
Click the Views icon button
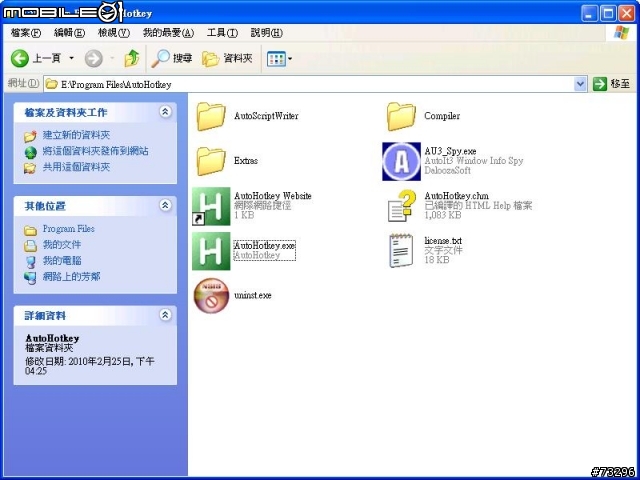(276, 59)
